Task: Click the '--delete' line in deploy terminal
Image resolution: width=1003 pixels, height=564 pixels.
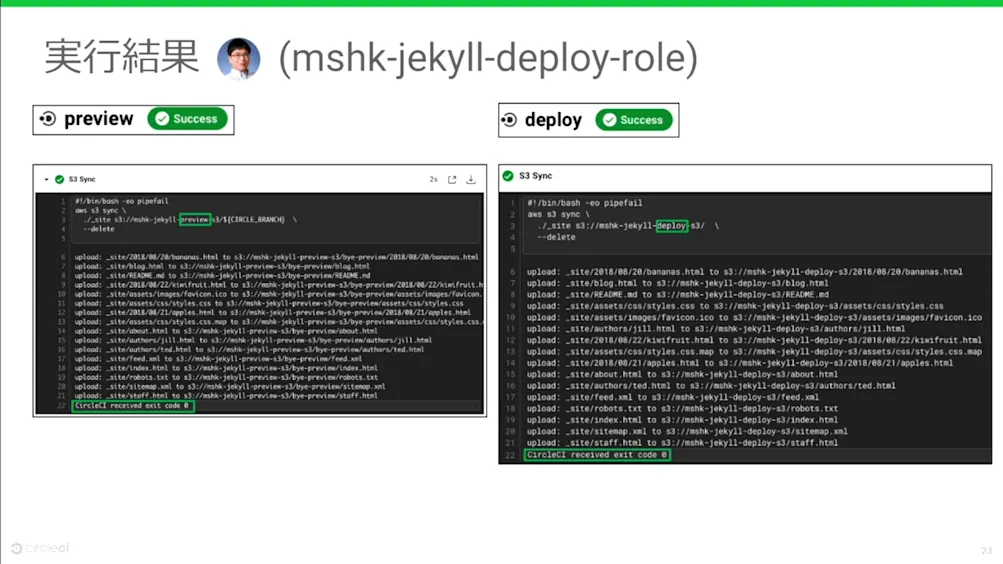Action: (556, 237)
